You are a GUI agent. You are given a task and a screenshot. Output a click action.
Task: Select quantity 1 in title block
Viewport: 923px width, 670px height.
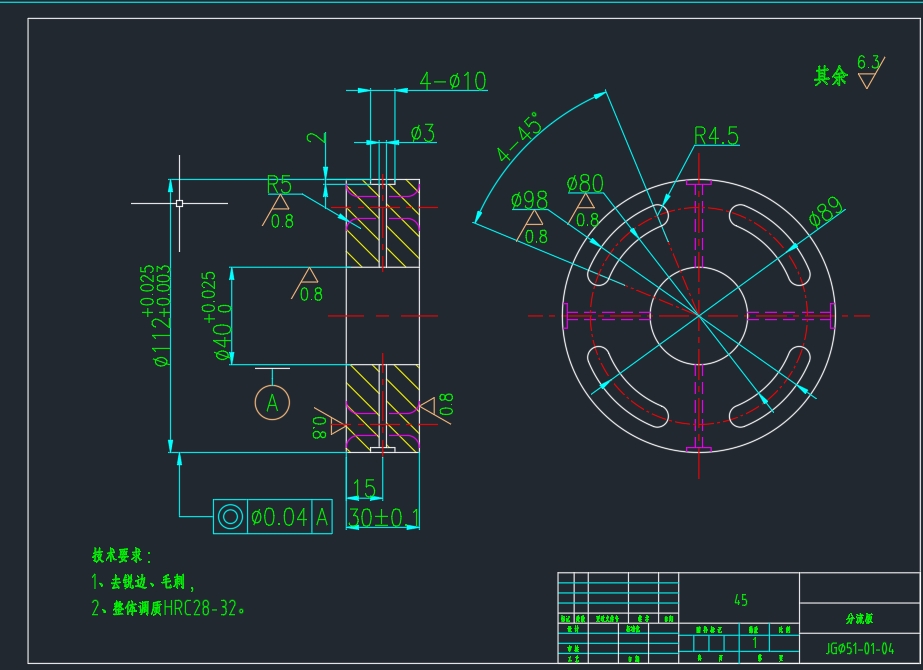pos(755,643)
